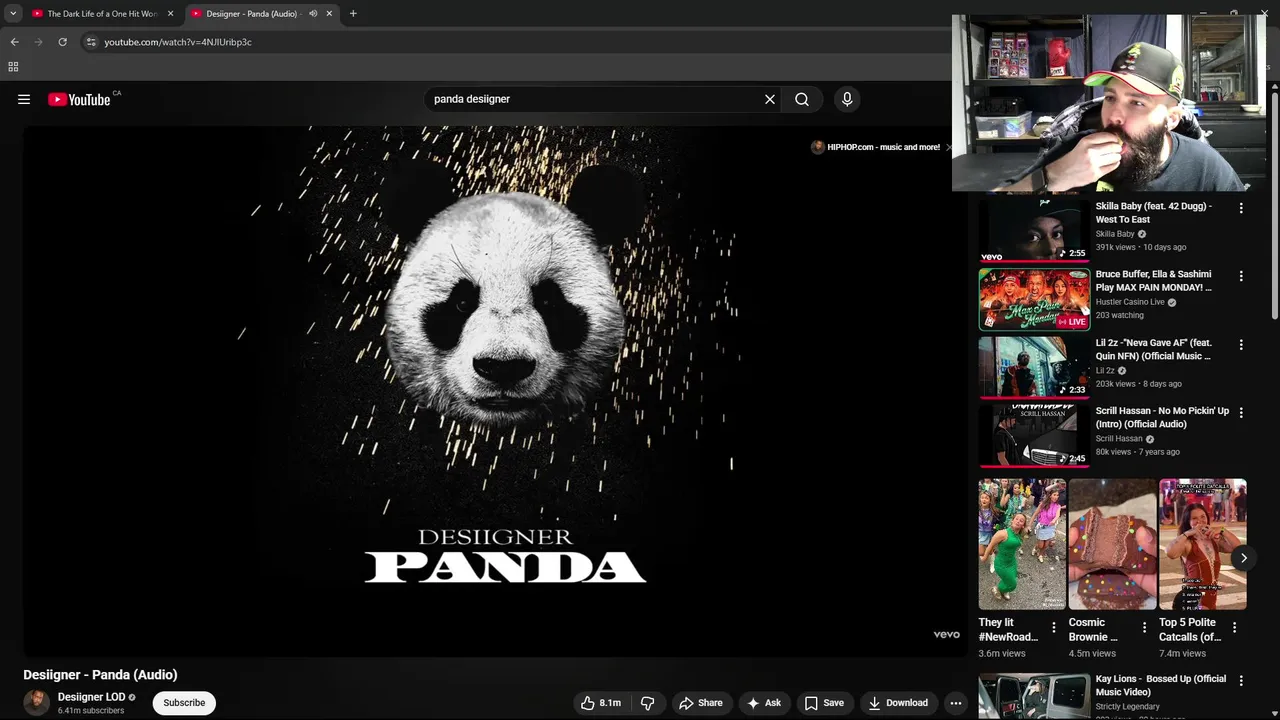1280x720 pixels.
Task: Switch to 'The Dark Life of a One Hit Won' tab
Action: [103, 14]
